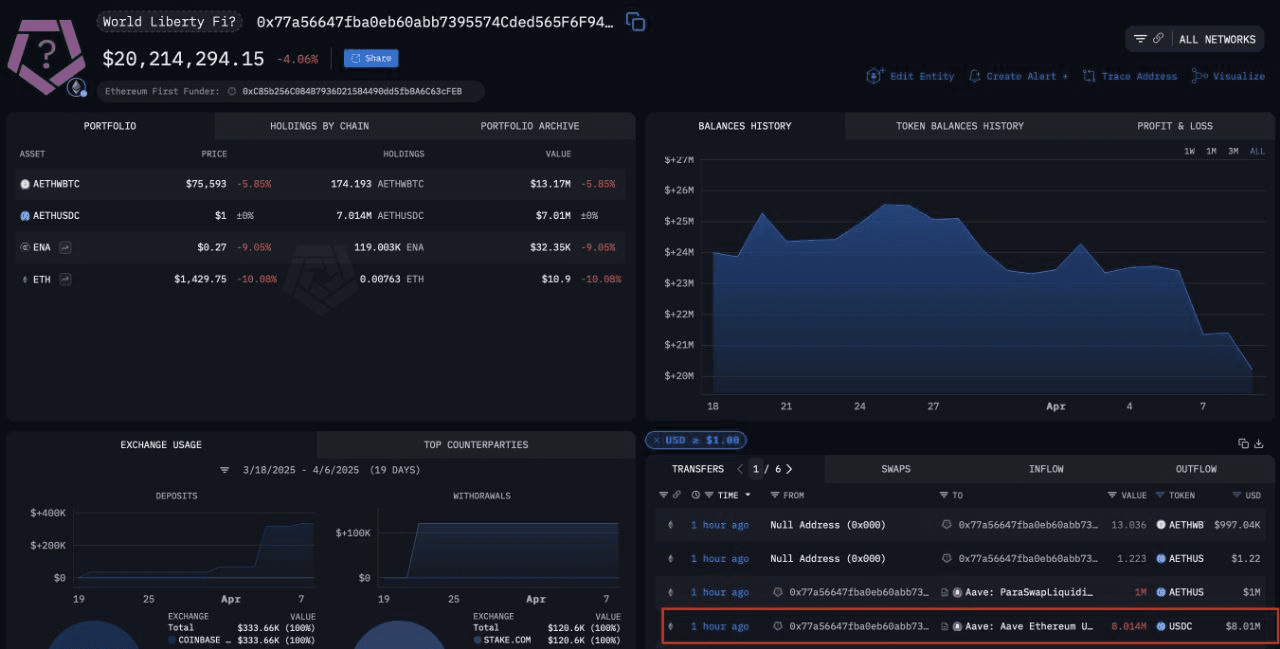1280x649 pixels.
Task: Click the Visualize graph icon
Action: [x=1200, y=76]
